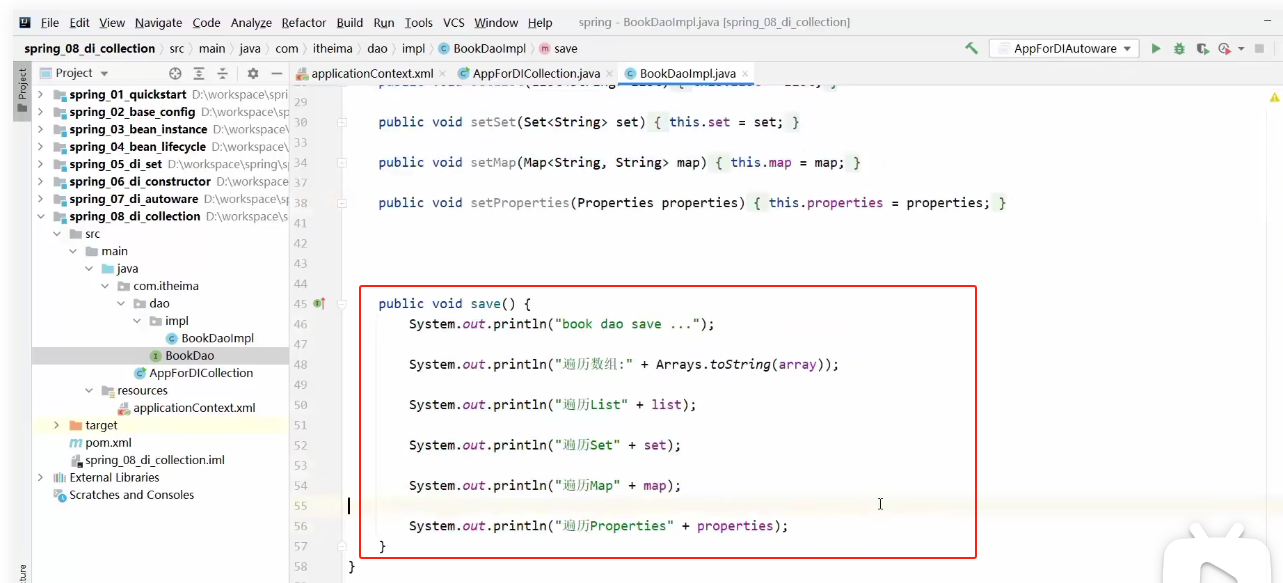
Task: Collapse the src folder node
Action: tap(57, 234)
